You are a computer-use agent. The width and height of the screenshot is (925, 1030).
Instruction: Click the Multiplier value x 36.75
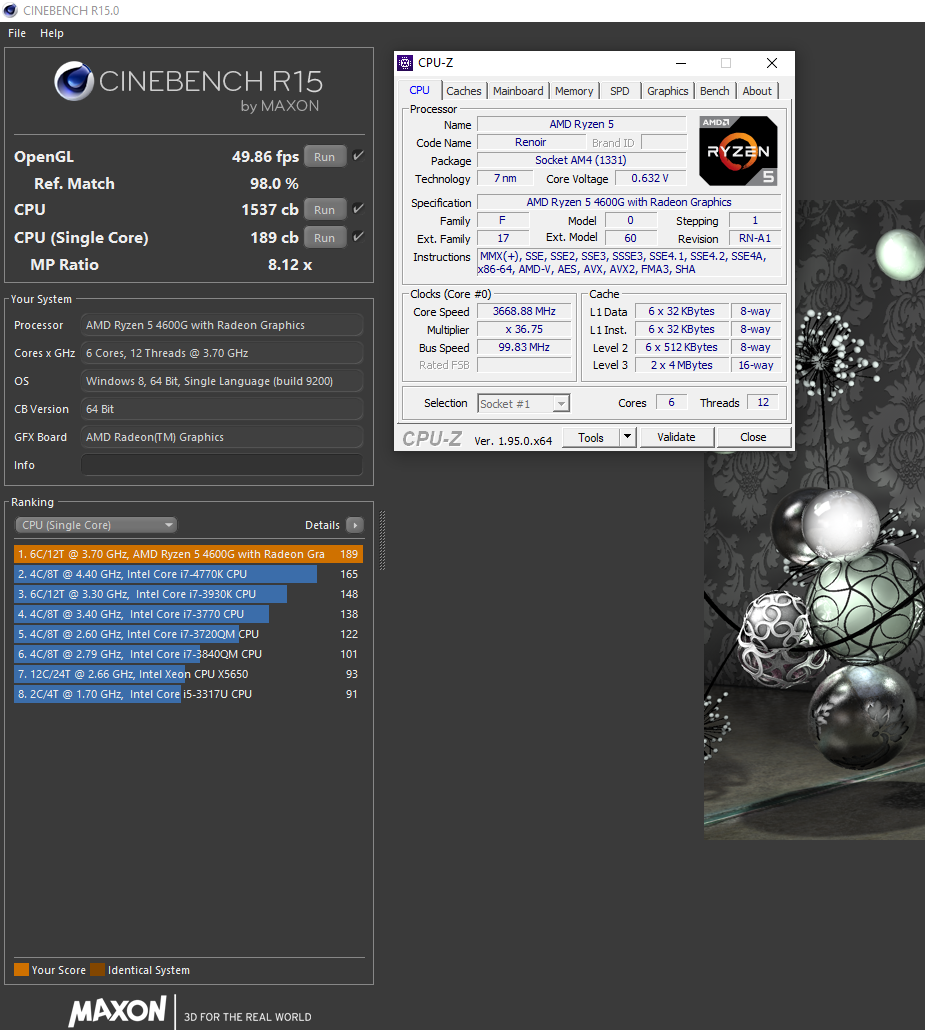pyautogui.click(x=524, y=329)
